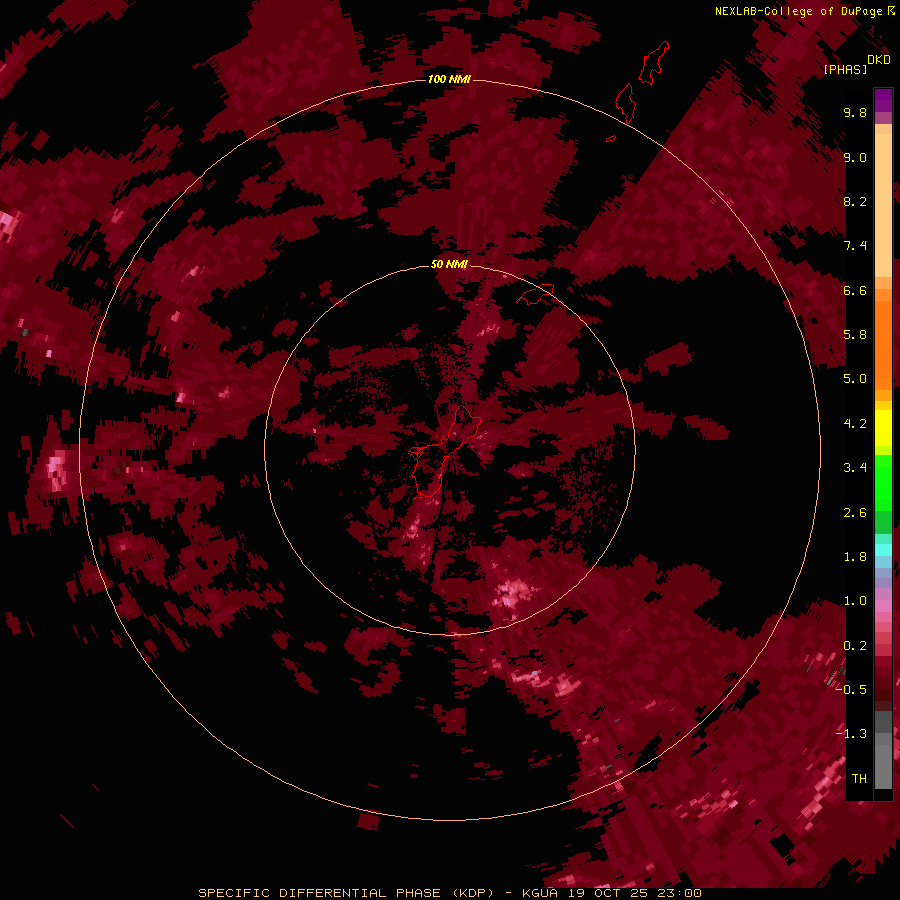The image size is (900, 900).
Task: Pick the purple swatch atop the color bar
Action: pyautogui.click(x=883, y=100)
